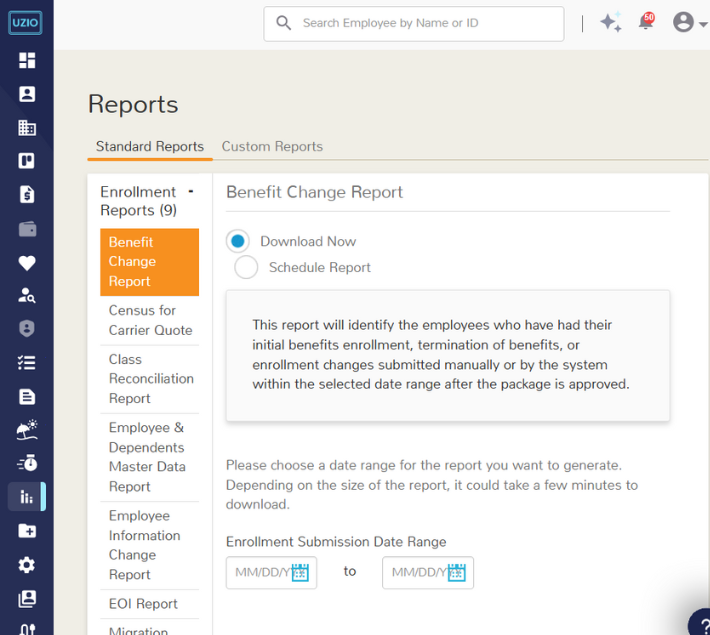This screenshot has height=635, width=710.
Task: Collapse the Enrollment Reports section
Action: (x=191, y=192)
